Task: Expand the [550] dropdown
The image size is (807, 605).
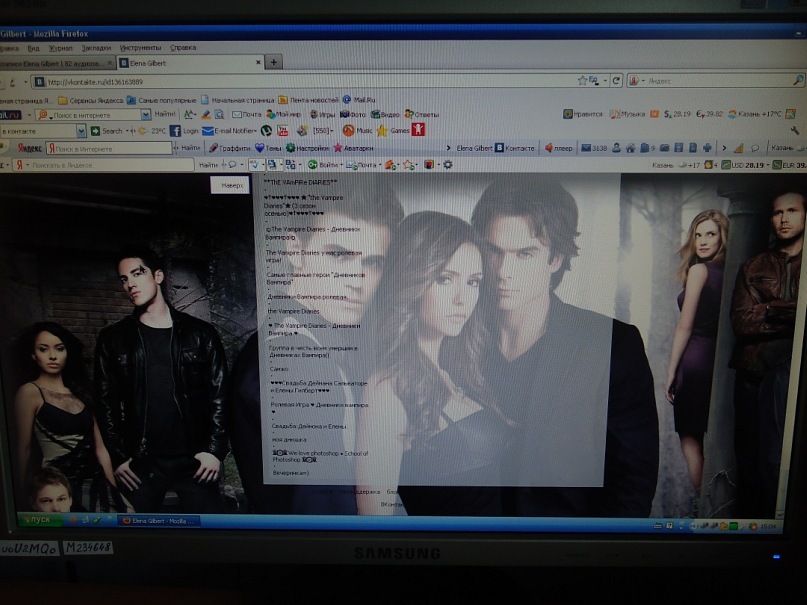Action: click(331, 131)
